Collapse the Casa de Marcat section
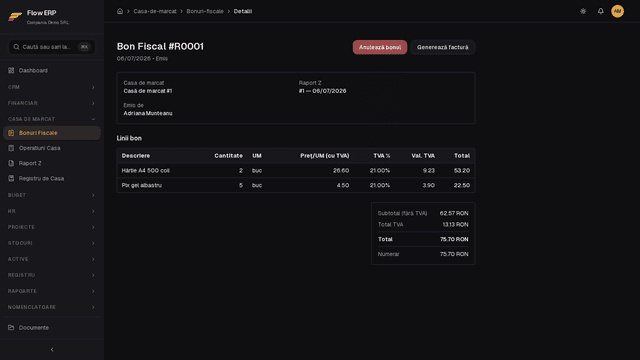Viewport: 640px width, 360px height. [52, 119]
